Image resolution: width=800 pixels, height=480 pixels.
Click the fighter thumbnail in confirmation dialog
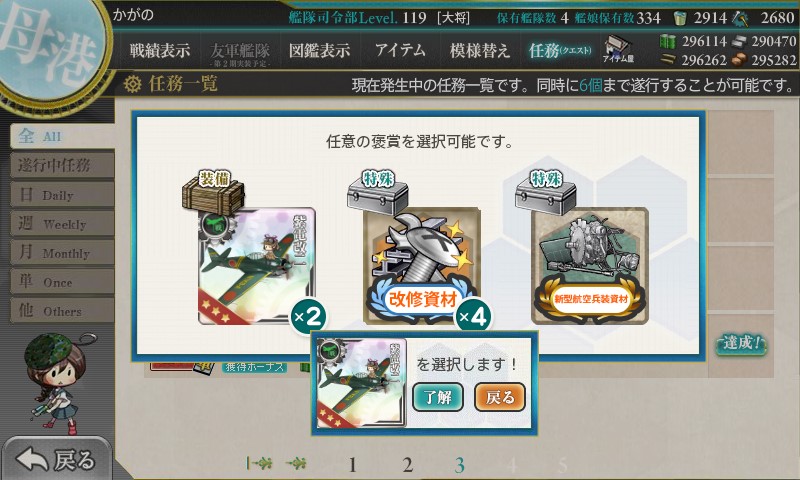click(362, 383)
